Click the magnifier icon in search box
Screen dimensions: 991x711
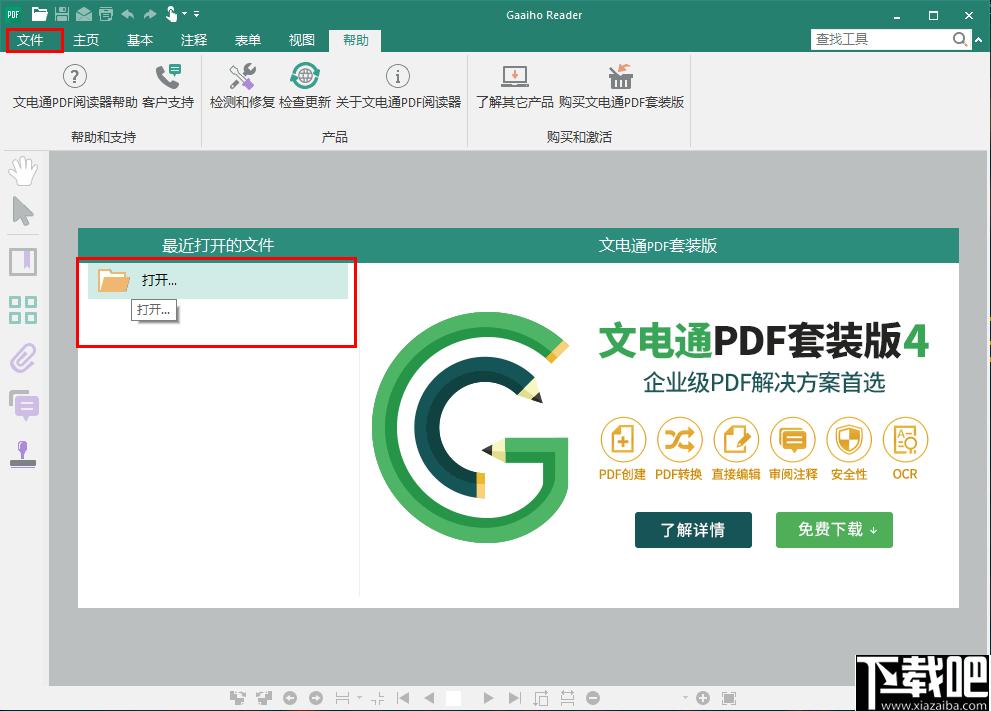[960, 40]
